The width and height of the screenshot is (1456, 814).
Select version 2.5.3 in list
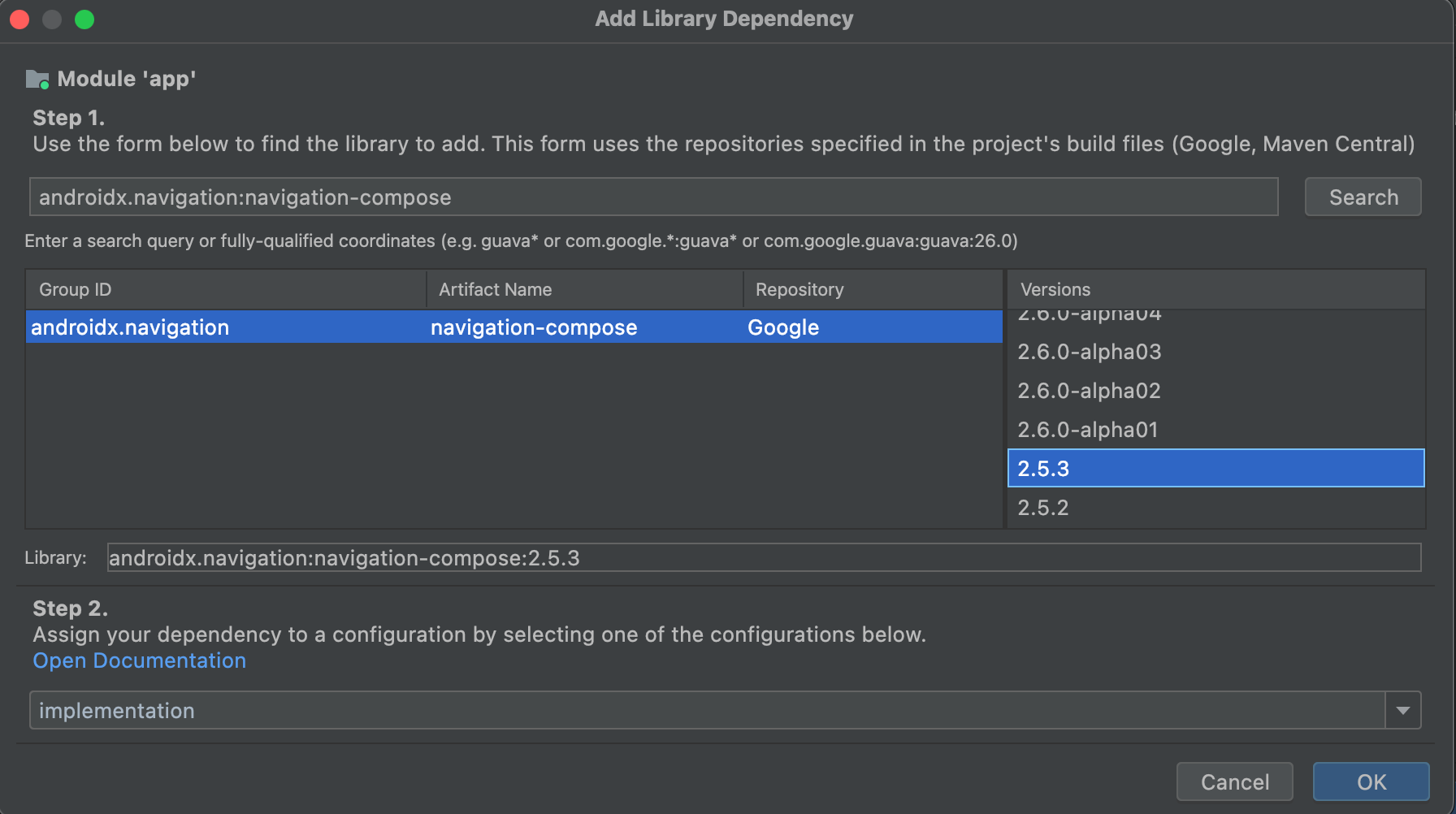coord(1216,469)
